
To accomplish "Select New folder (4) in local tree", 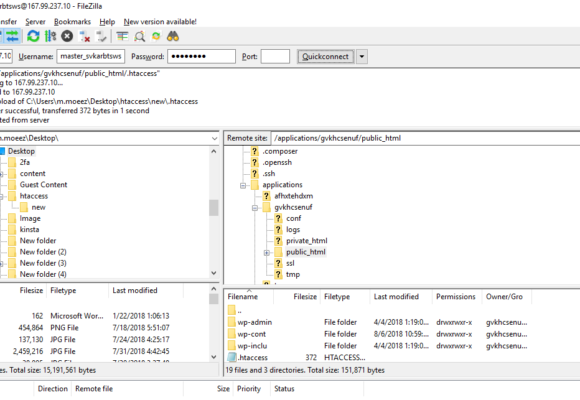I will (x=43, y=274).
